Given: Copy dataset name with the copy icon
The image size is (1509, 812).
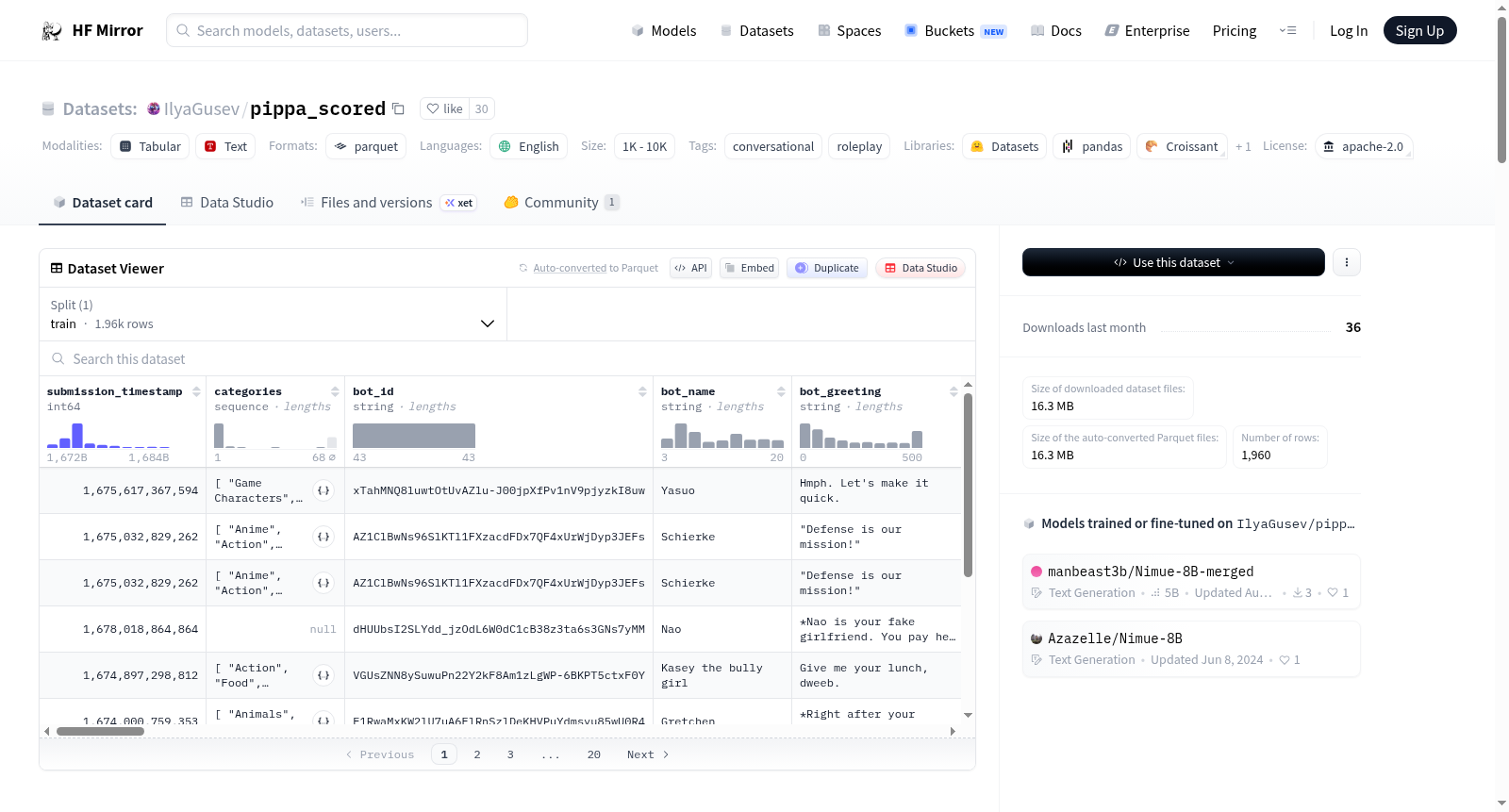Looking at the screenshot, I should coord(398,108).
